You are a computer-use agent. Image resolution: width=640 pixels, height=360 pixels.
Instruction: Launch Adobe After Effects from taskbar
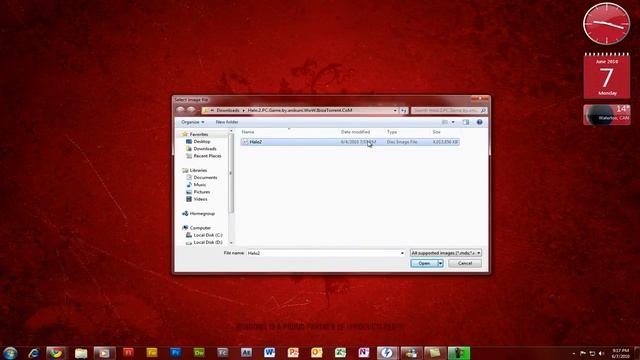(246, 353)
